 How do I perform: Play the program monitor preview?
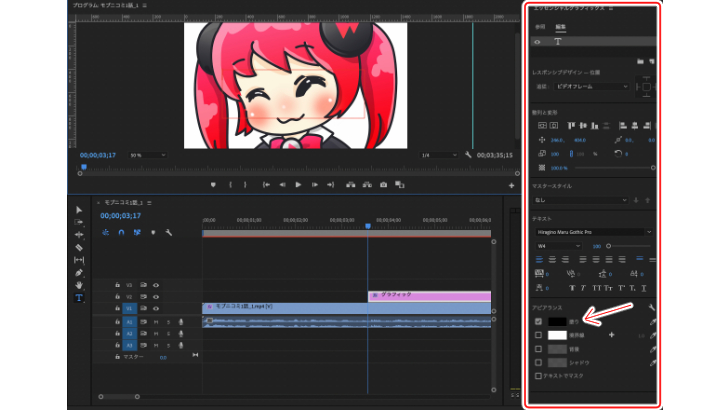(x=298, y=185)
